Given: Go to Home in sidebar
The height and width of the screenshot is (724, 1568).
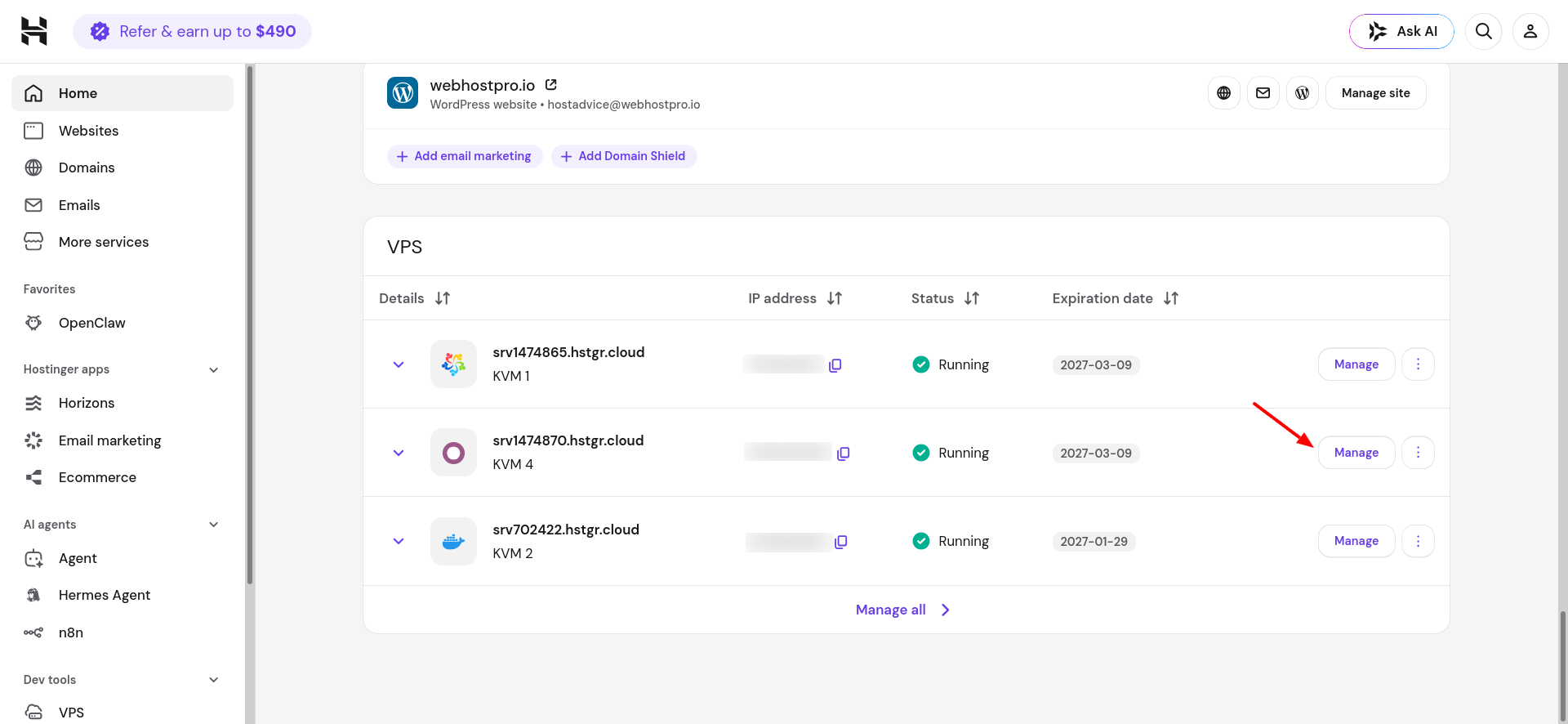Looking at the screenshot, I should (122, 93).
